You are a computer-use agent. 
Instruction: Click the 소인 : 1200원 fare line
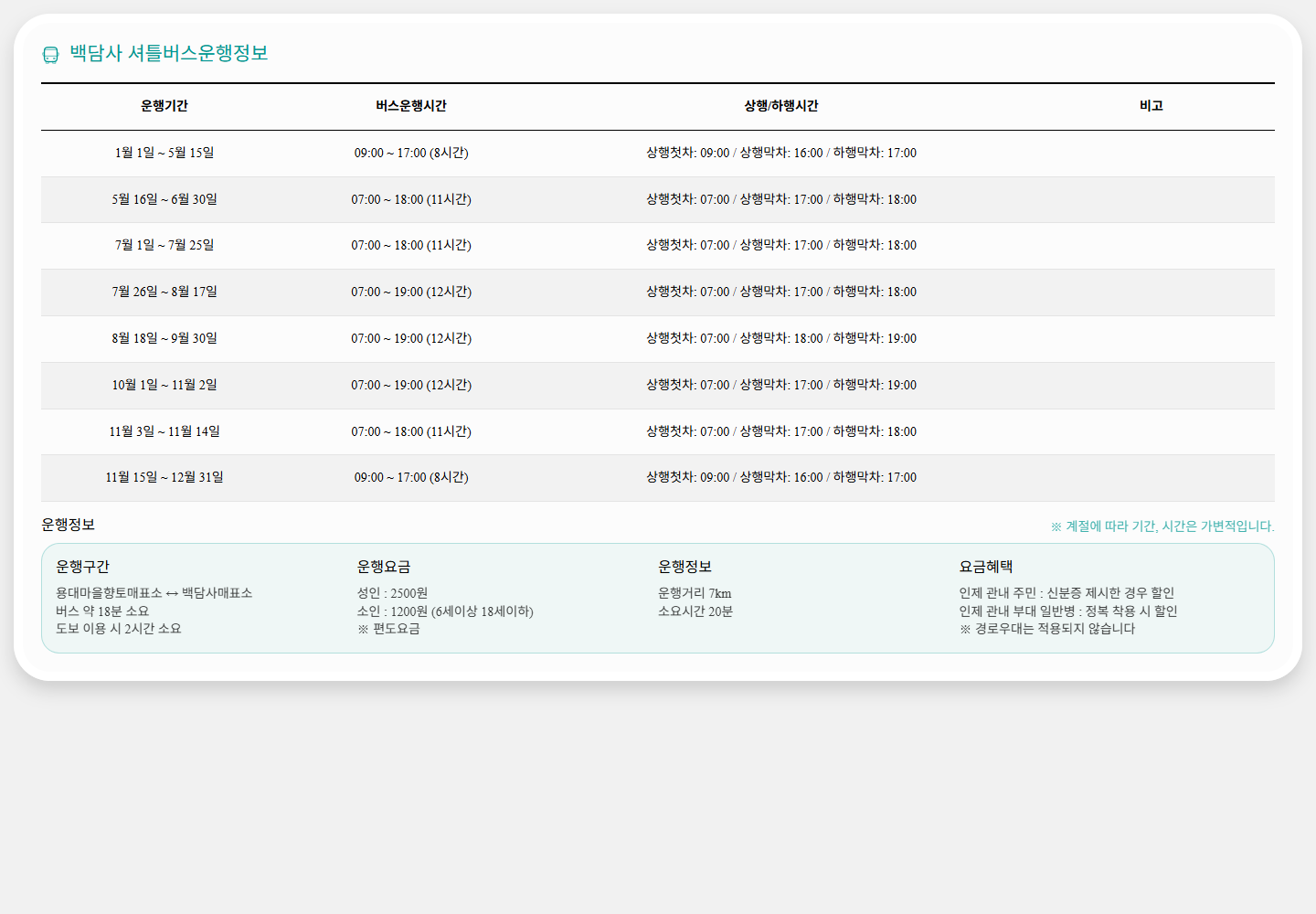point(445,611)
